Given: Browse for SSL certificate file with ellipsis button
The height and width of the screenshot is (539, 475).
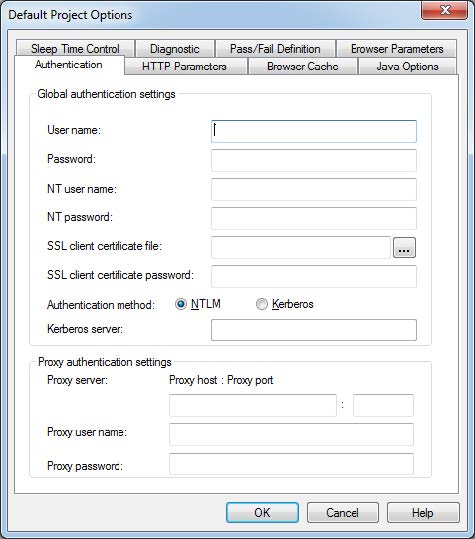Looking at the screenshot, I should tap(404, 248).
